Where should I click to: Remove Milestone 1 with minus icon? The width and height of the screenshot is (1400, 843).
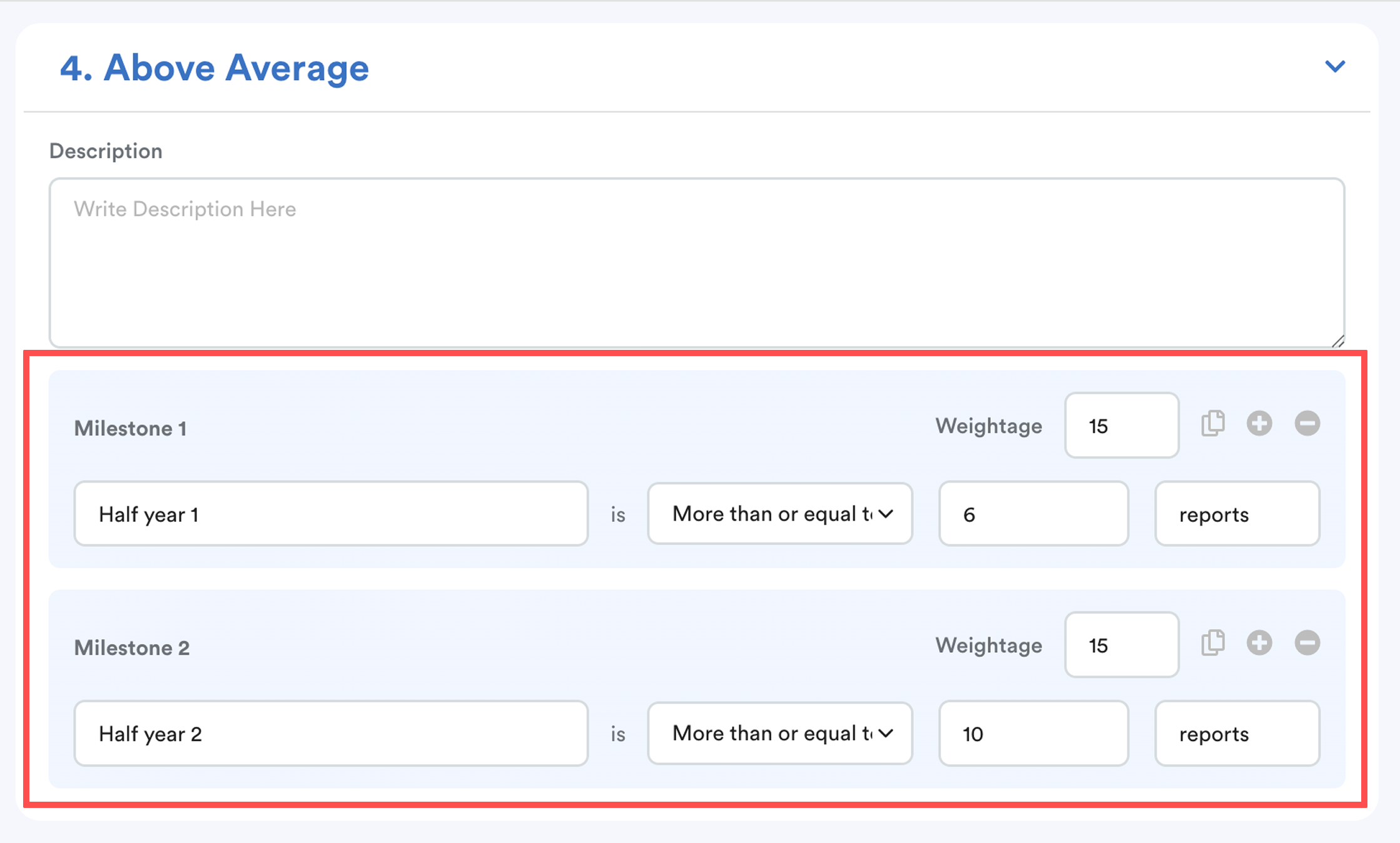(1307, 424)
